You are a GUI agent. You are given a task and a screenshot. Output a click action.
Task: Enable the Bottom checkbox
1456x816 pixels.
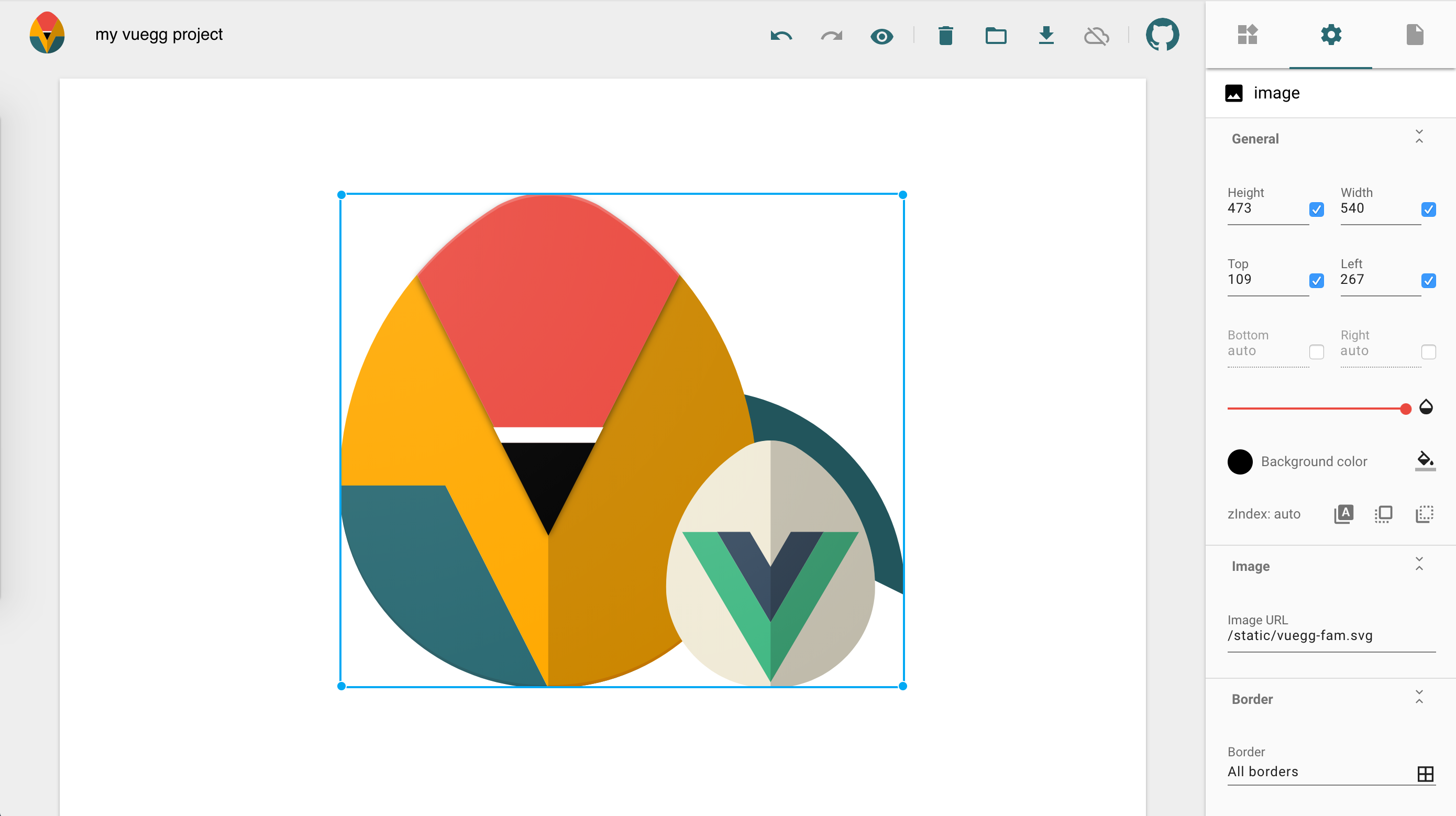point(1316,352)
